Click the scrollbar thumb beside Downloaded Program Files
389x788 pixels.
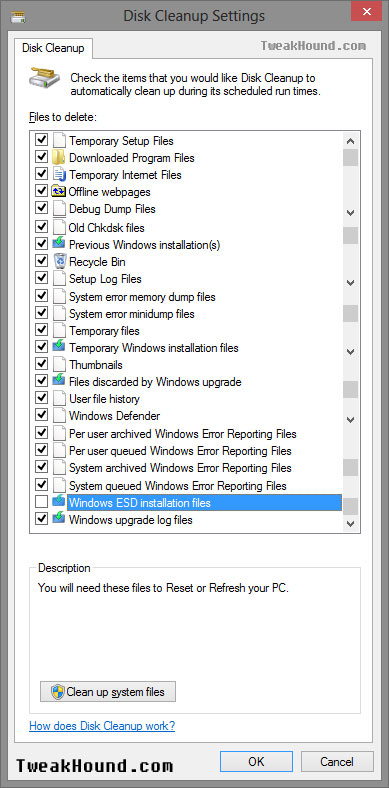coord(351,157)
